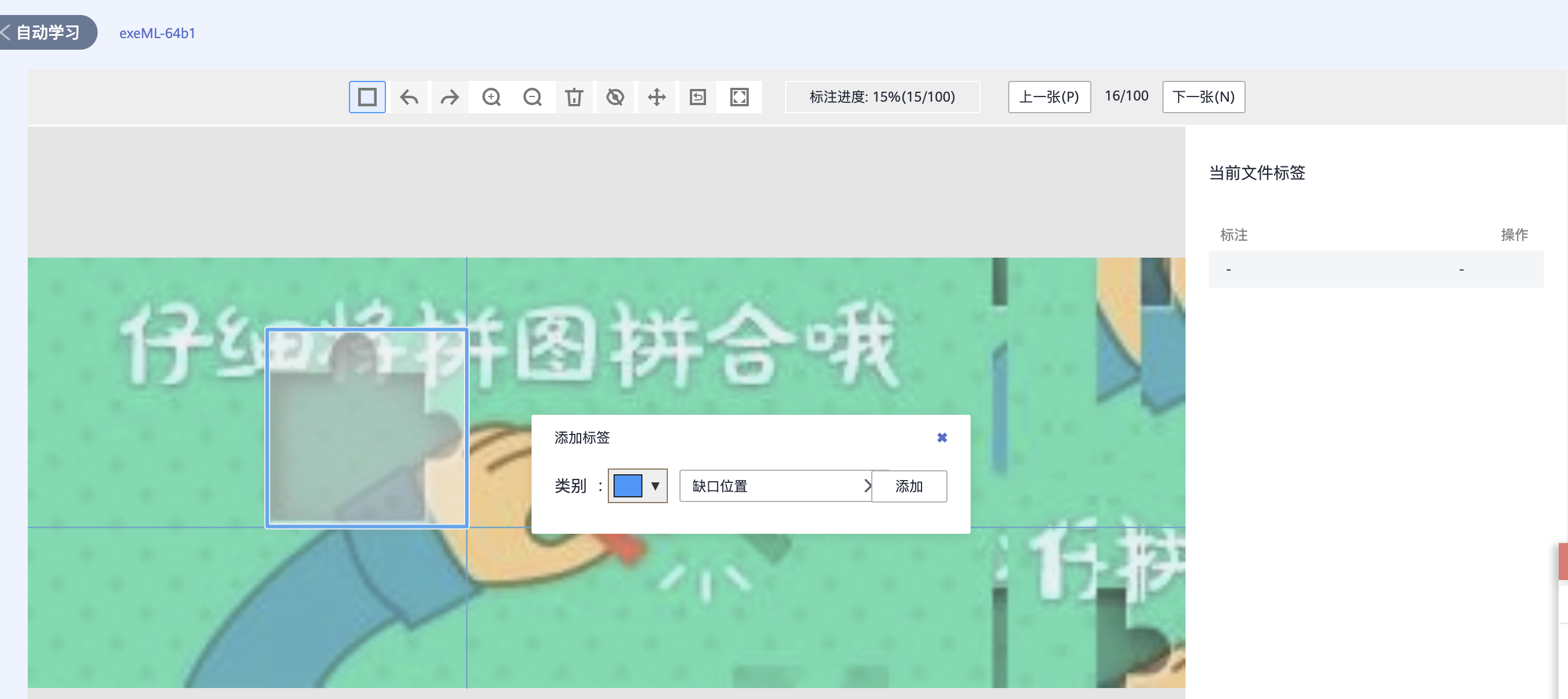Screen dimensions: 1568x699
Task: Enter fullscreen with expand icon
Action: (739, 97)
